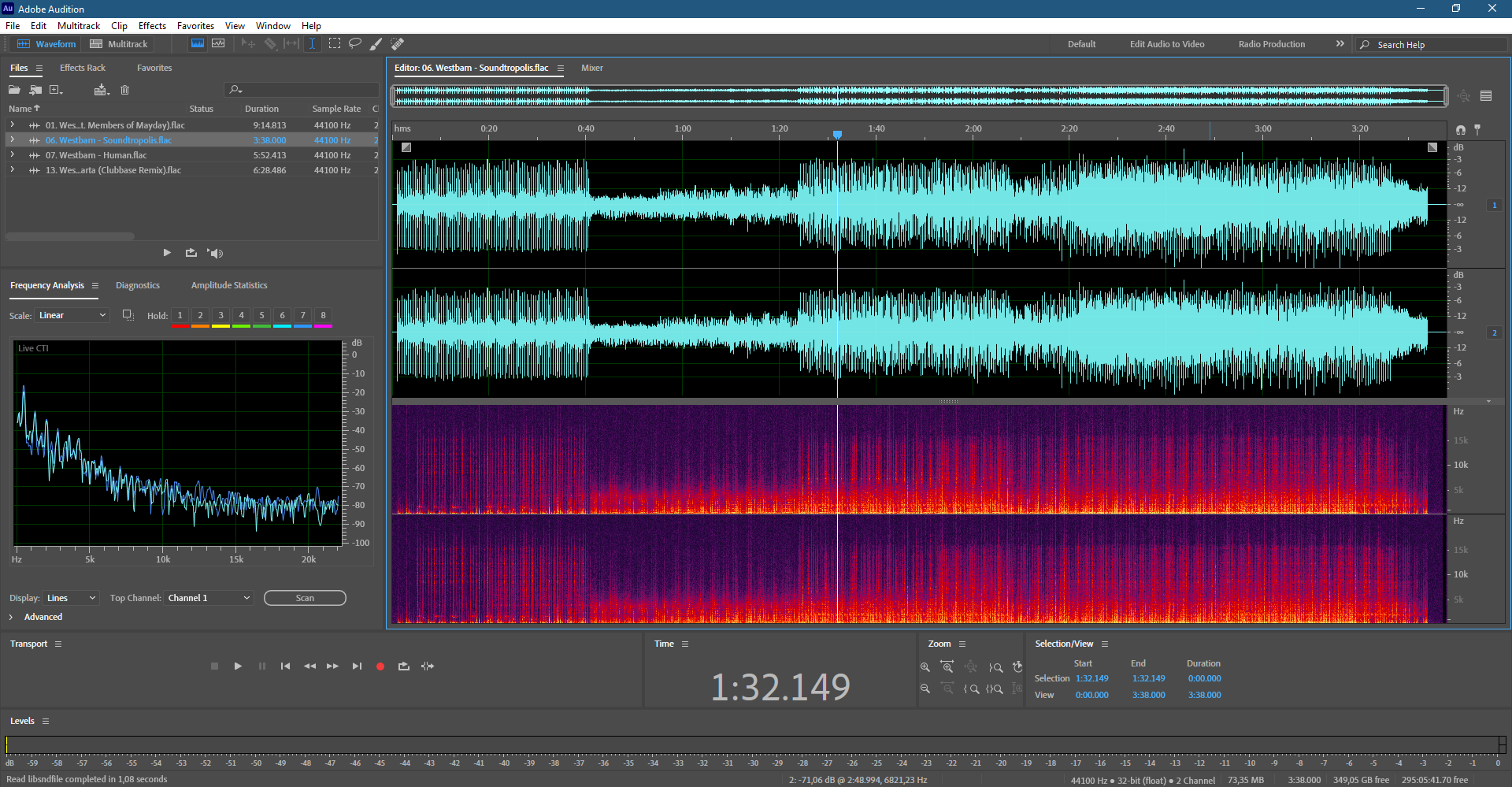The height and width of the screenshot is (787, 1512).
Task: Toggle Show Spectral Frequency Display
Action: point(198,44)
